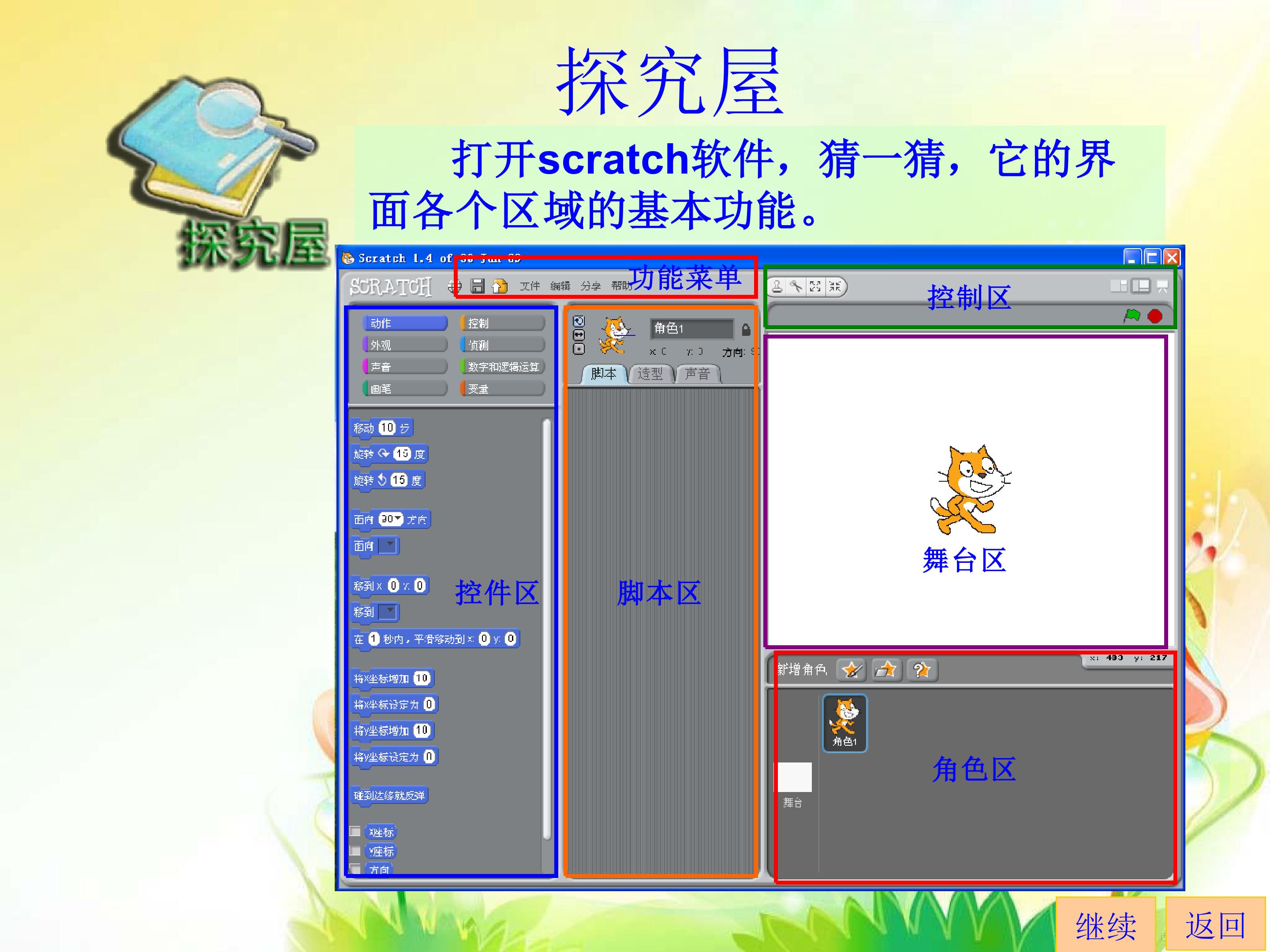The width and height of the screenshot is (1270, 952).
Task: Click the counterclockwise arrow in the 旋转 block
Action: pyautogui.click(x=382, y=480)
